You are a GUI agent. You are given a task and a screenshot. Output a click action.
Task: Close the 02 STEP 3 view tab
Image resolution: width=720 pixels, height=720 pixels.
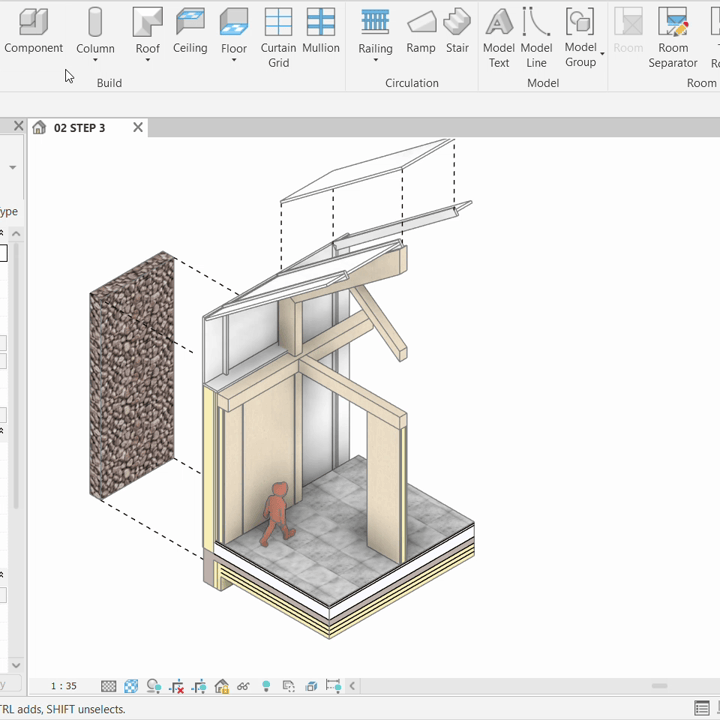pyautogui.click(x=138, y=128)
